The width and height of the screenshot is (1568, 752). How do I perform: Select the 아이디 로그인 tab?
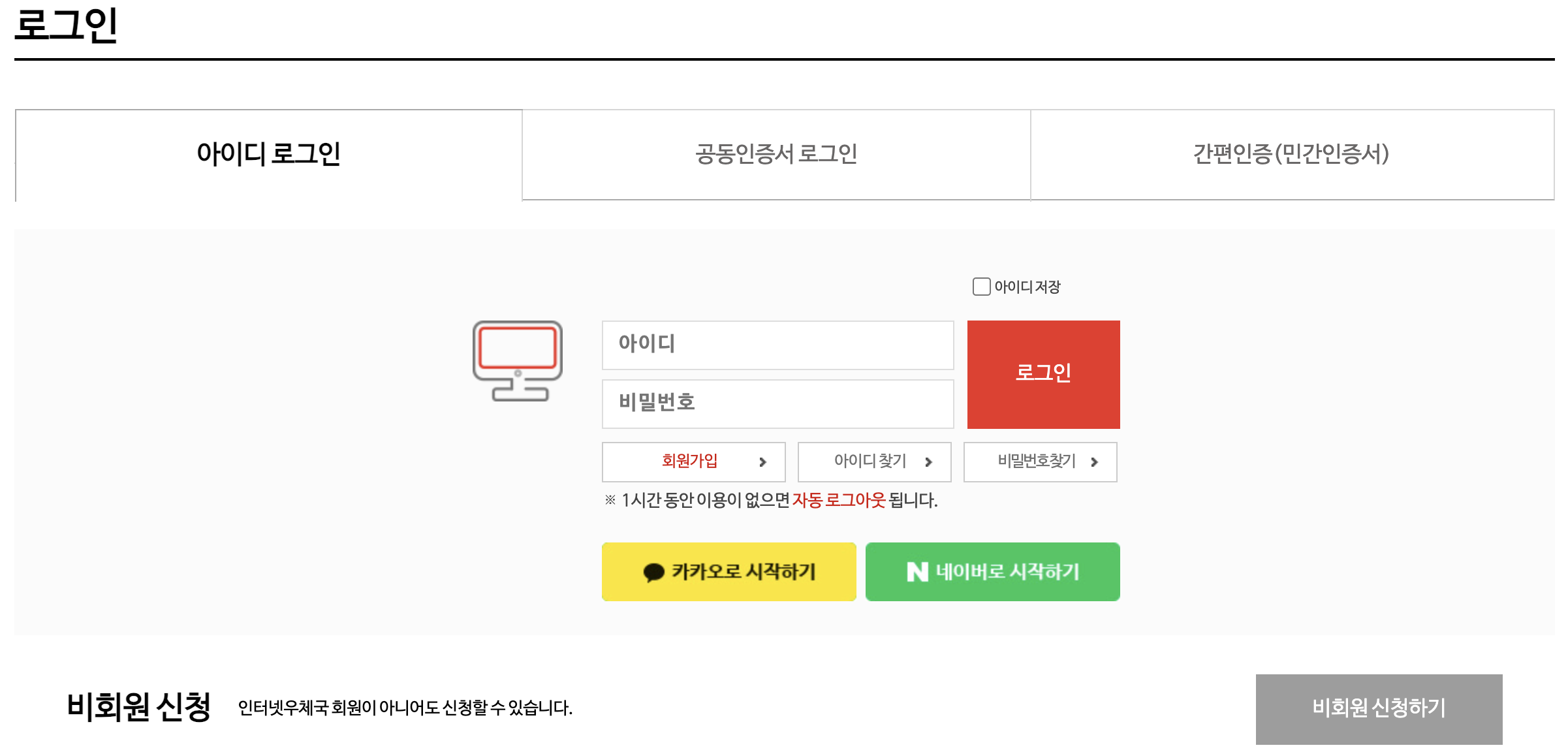click(x=268, y=155)
